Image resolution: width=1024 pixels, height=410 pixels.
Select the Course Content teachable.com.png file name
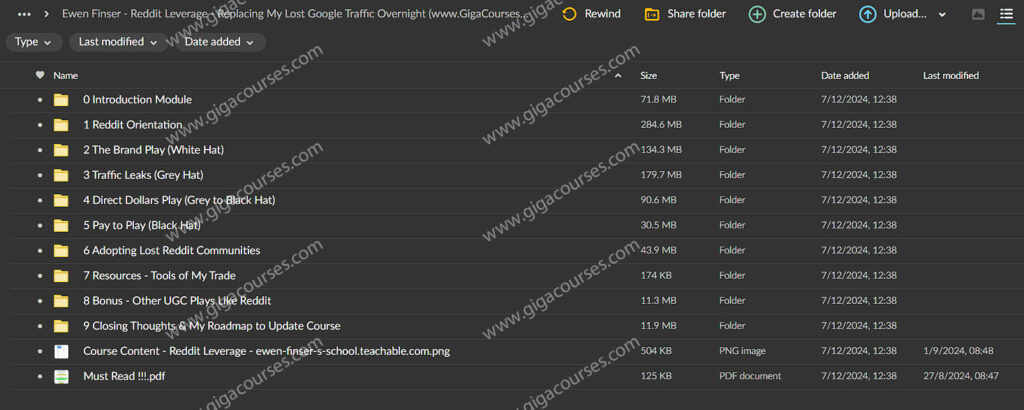[266, 351]
